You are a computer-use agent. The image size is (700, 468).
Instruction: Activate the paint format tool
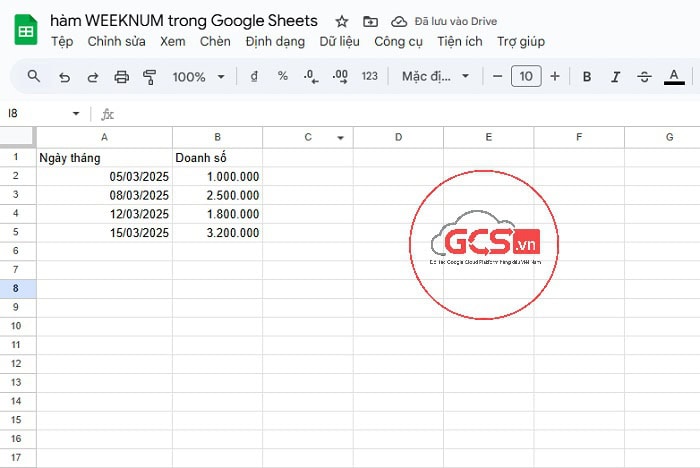point(150,76)
